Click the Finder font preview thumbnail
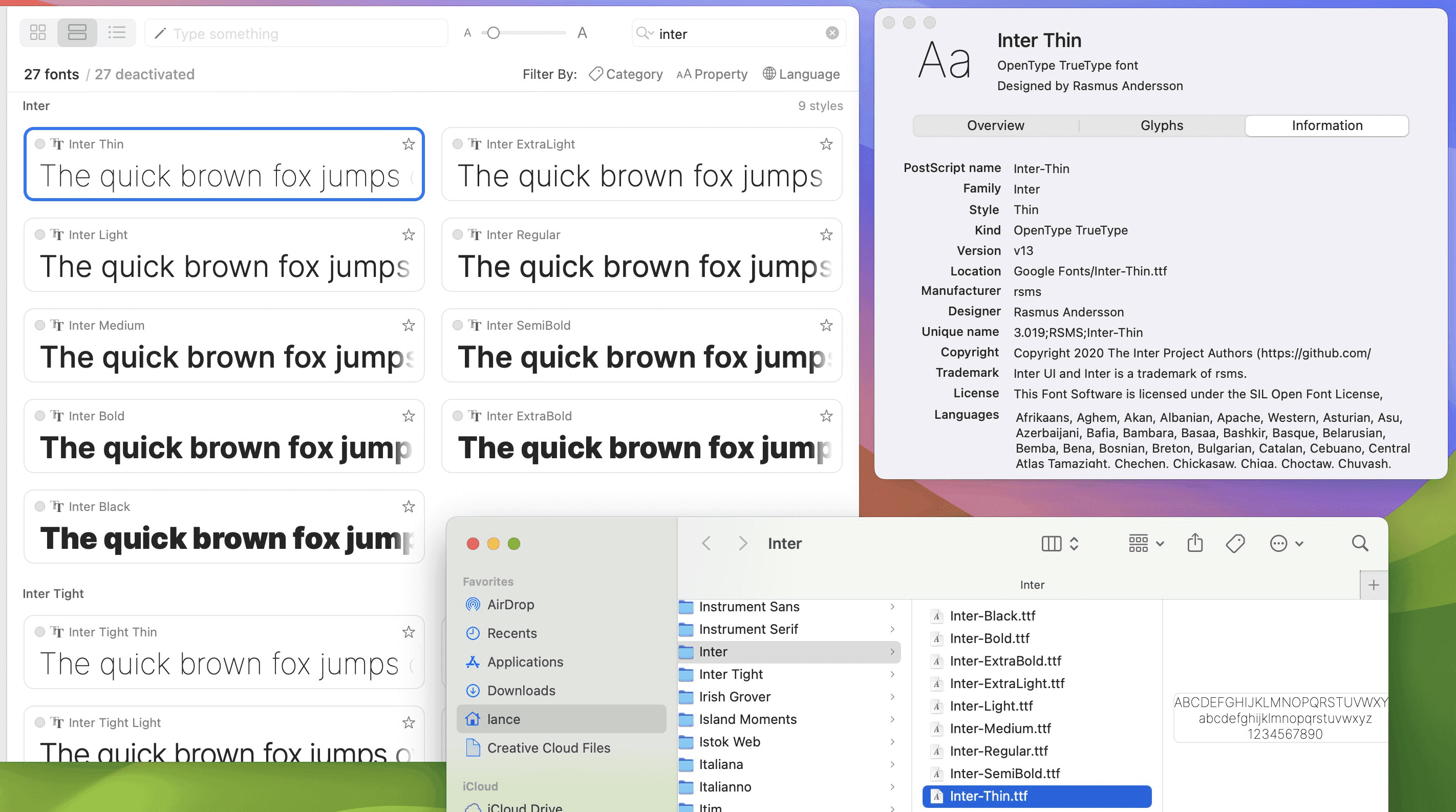This screenshot has width=1456, height=812. (1280, 718)
